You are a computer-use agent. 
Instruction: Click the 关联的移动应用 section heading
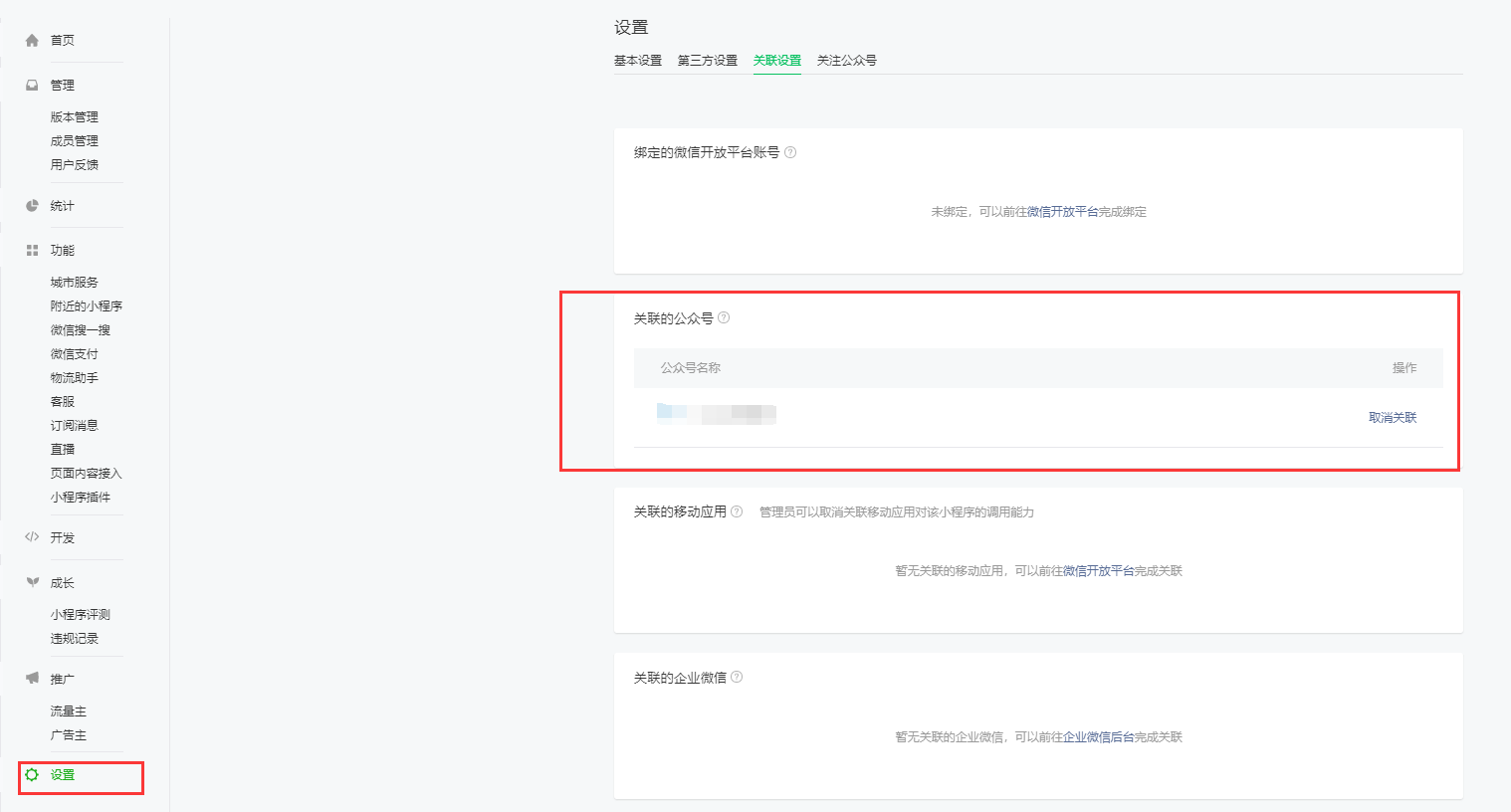[680, 511]
